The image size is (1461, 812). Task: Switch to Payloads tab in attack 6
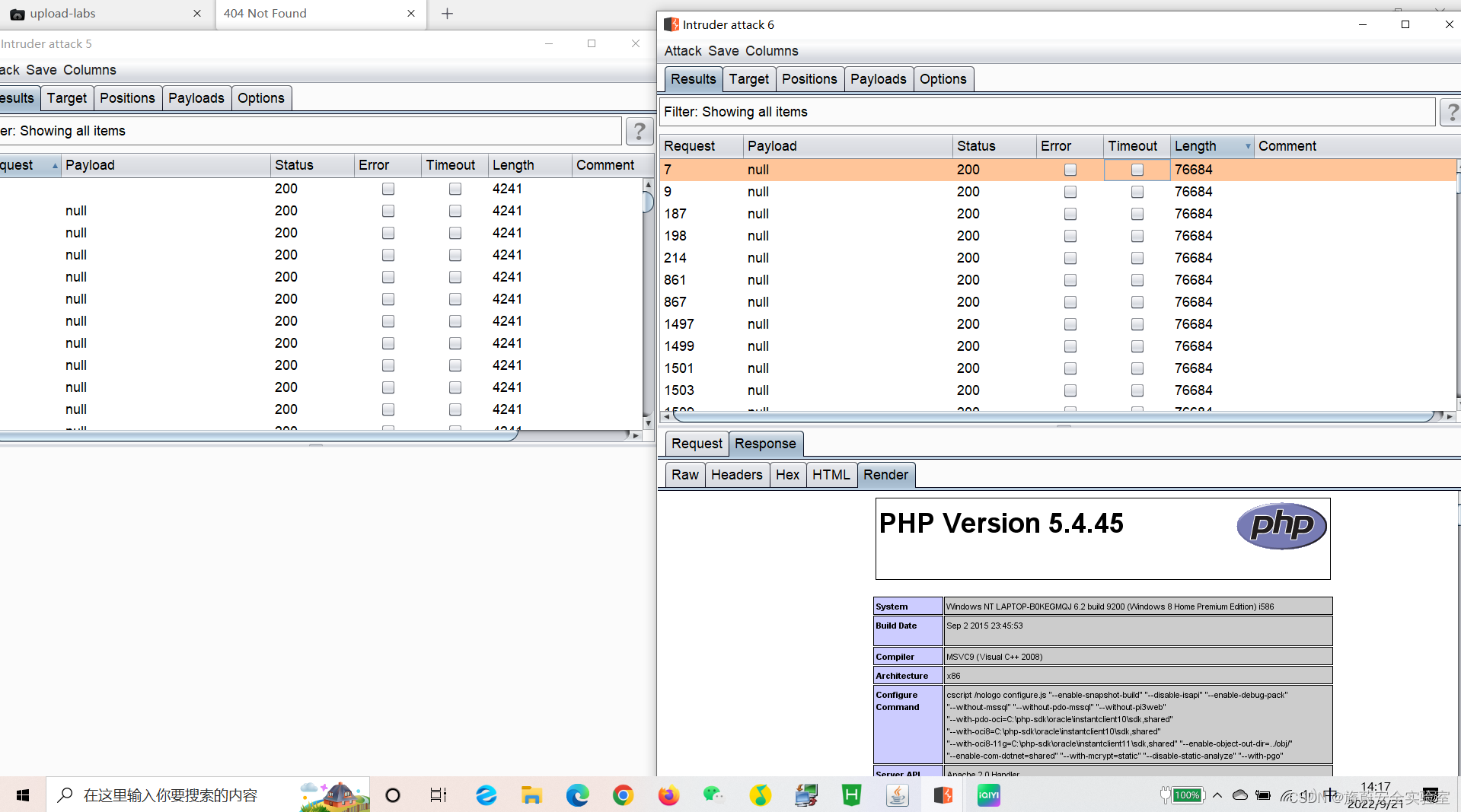[879, 79]
